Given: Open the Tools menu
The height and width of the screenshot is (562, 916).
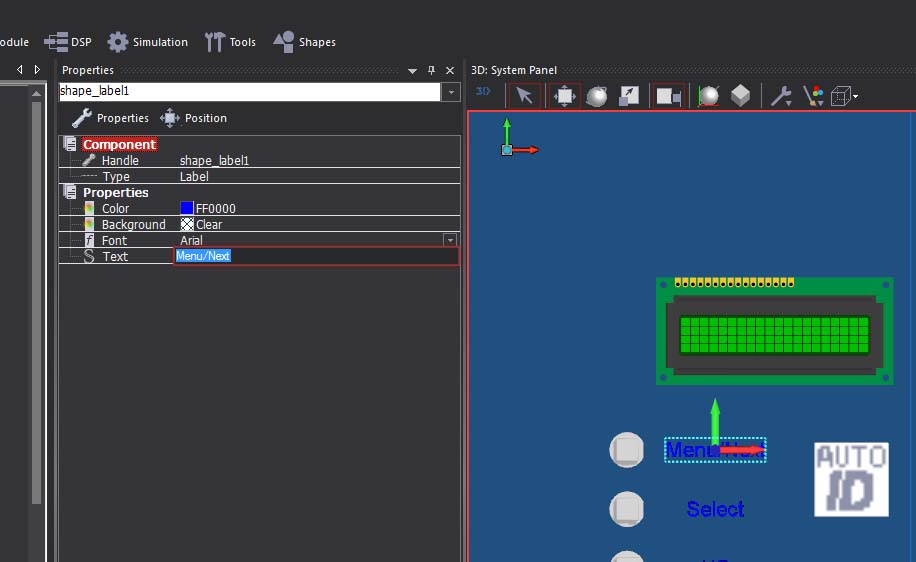Looking at the screenshot, I should [230, 42].
